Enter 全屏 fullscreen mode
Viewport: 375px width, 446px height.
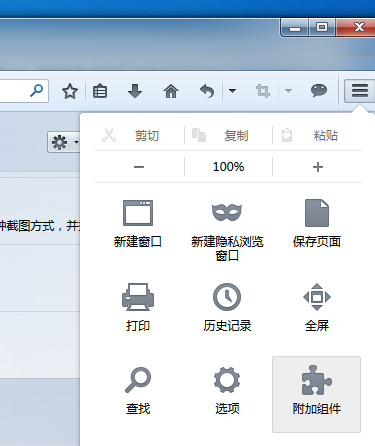point(317,307)
